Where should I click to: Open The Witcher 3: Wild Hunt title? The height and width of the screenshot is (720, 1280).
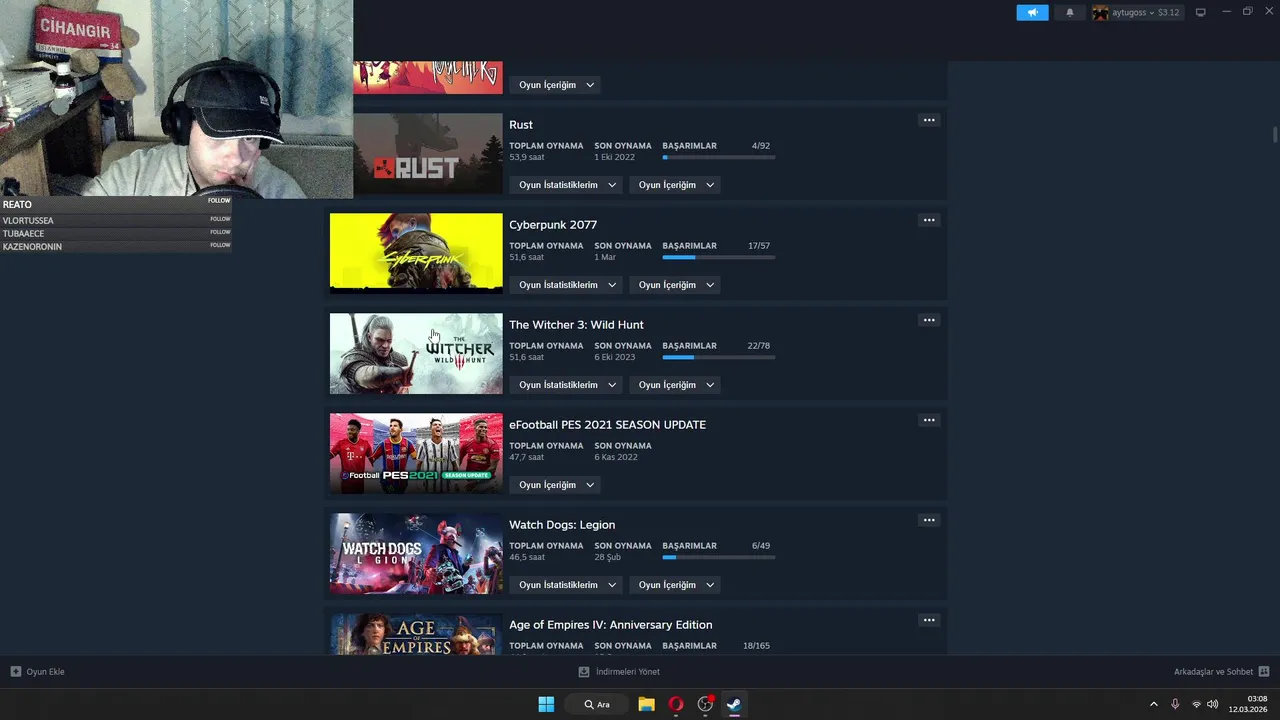[x=576, y=325]
